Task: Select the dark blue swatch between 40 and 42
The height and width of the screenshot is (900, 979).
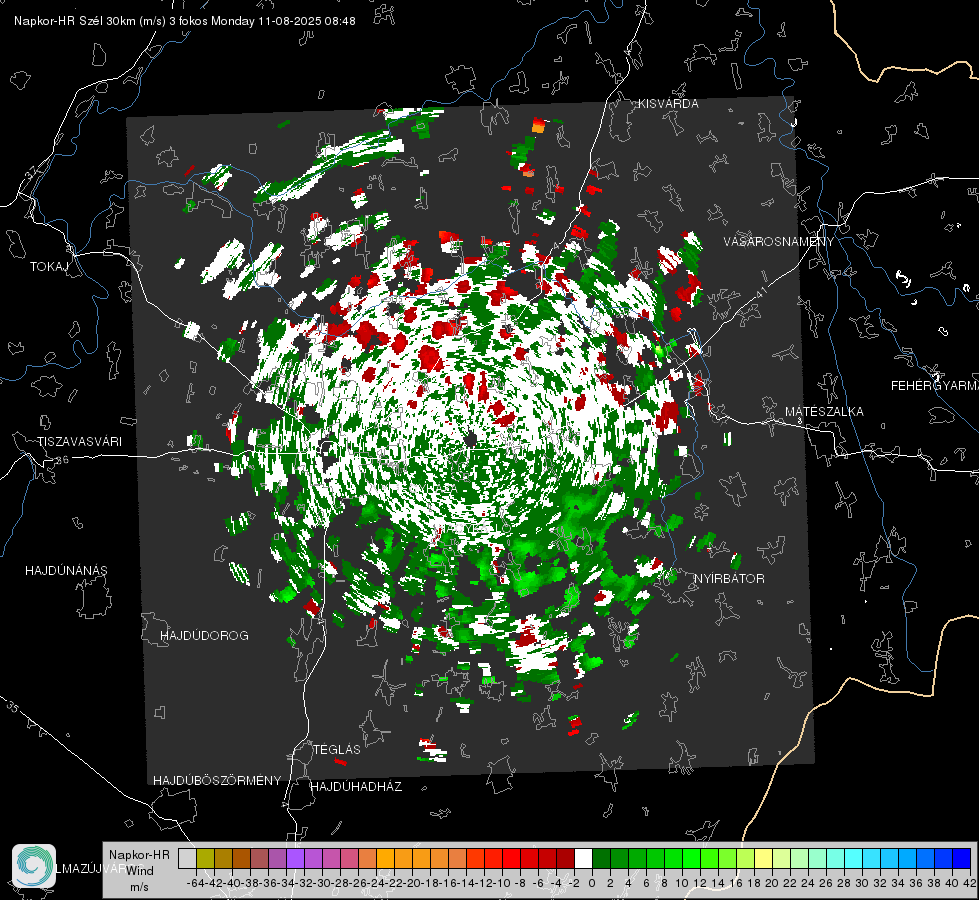Action: pyautogui.click(x=962, y=858)
